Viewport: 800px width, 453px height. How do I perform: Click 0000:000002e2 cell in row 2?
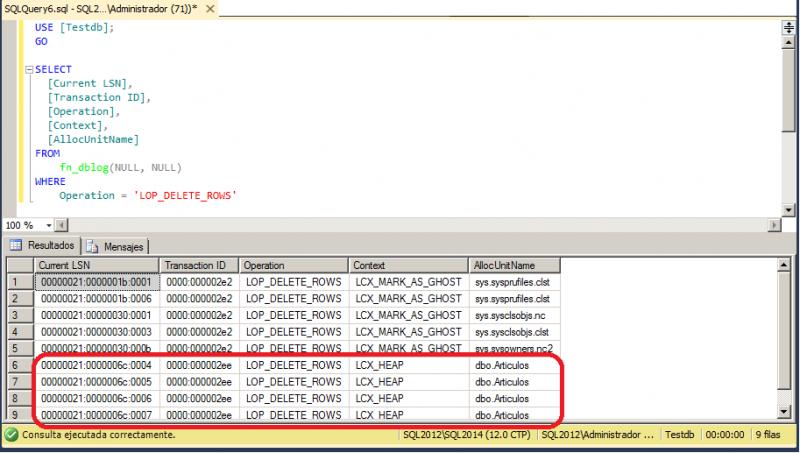click(199, 298)
